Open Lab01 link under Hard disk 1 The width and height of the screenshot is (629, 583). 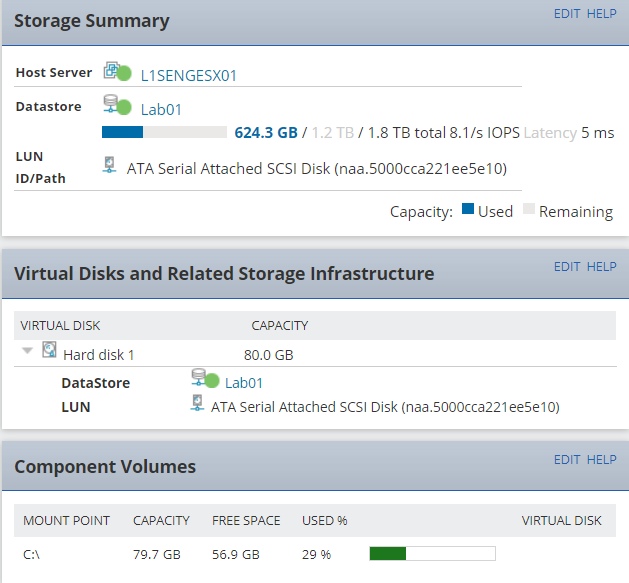[x=245, y=382]
